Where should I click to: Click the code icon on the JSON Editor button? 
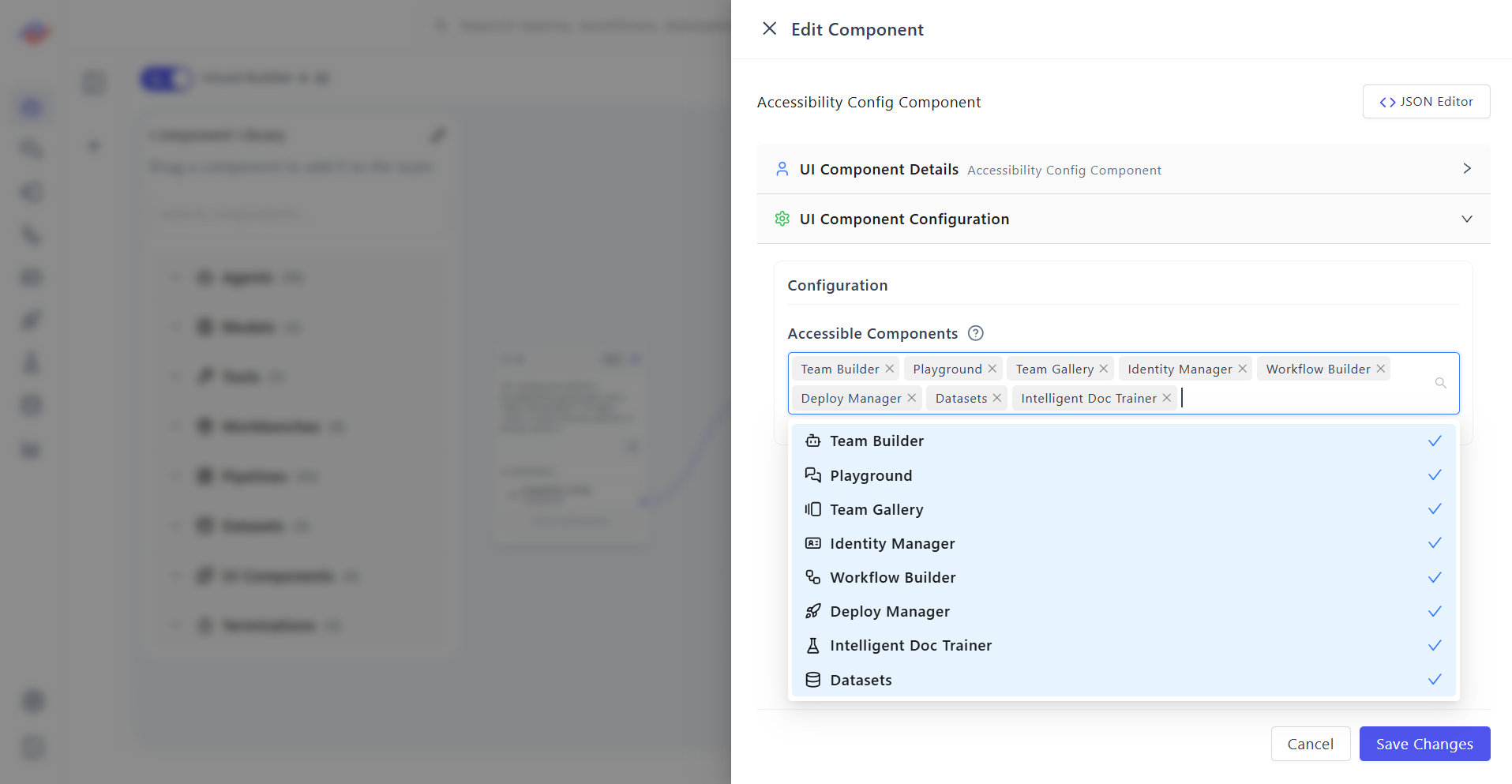coord(1387,101)
